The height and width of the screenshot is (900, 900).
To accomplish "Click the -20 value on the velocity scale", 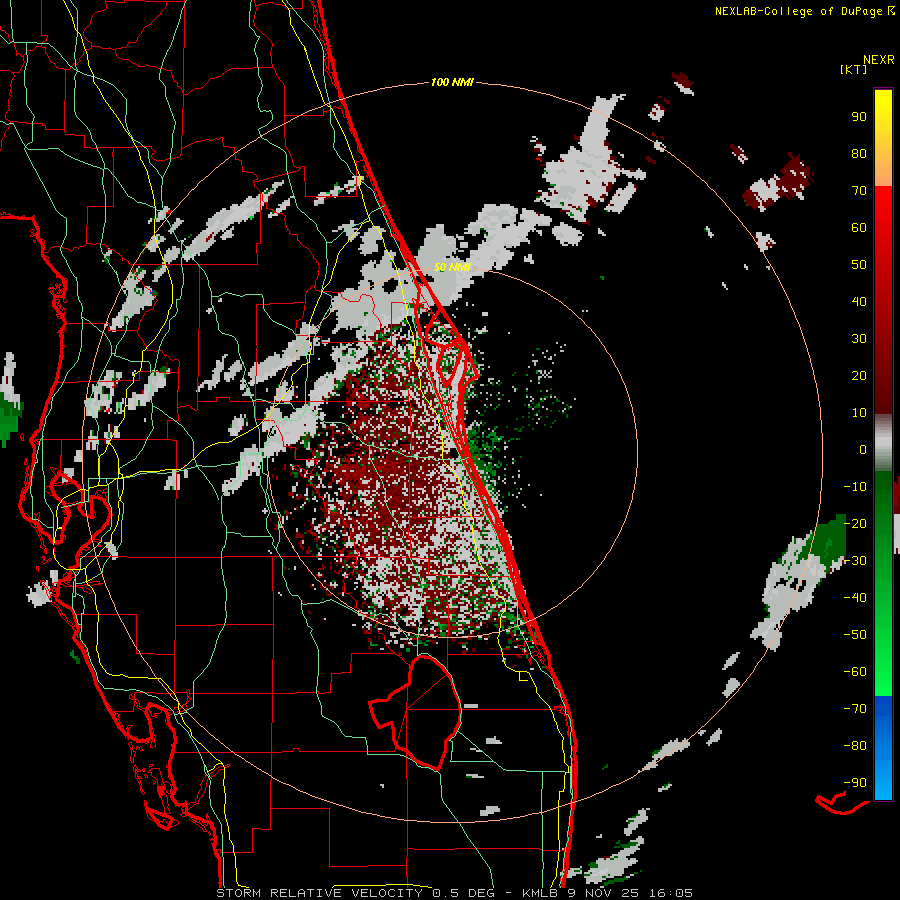I will coord(855,523).
